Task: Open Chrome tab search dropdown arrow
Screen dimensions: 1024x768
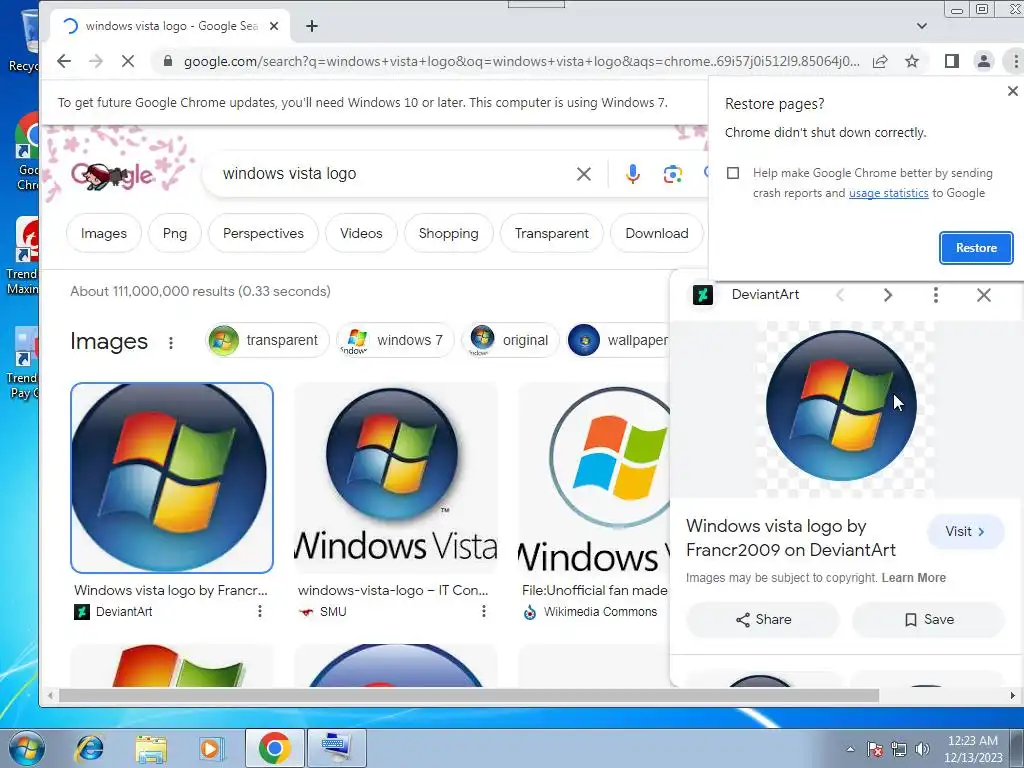Action: coord(921,26)
